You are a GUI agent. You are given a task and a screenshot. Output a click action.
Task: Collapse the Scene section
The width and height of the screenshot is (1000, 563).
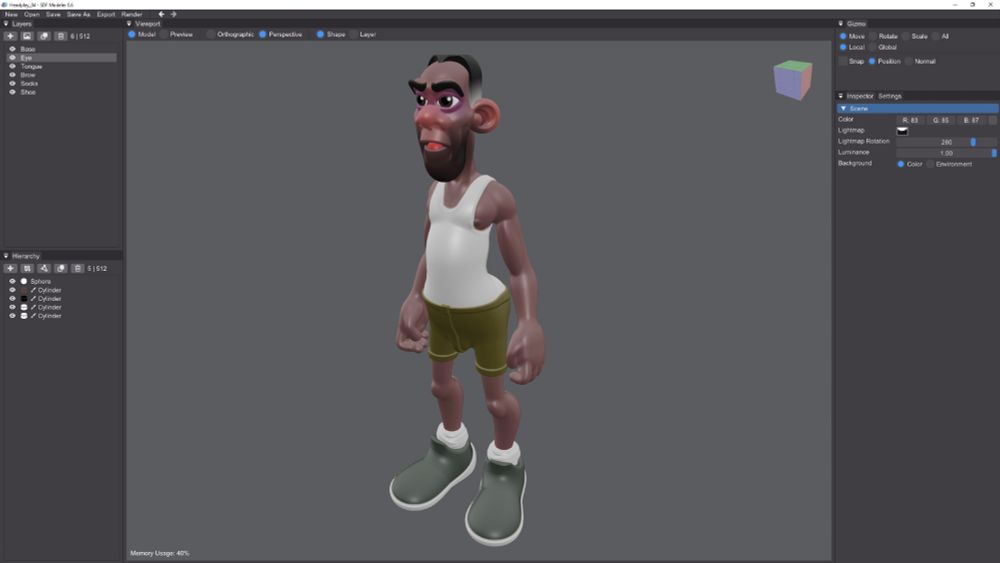click(x=843, y=108)
